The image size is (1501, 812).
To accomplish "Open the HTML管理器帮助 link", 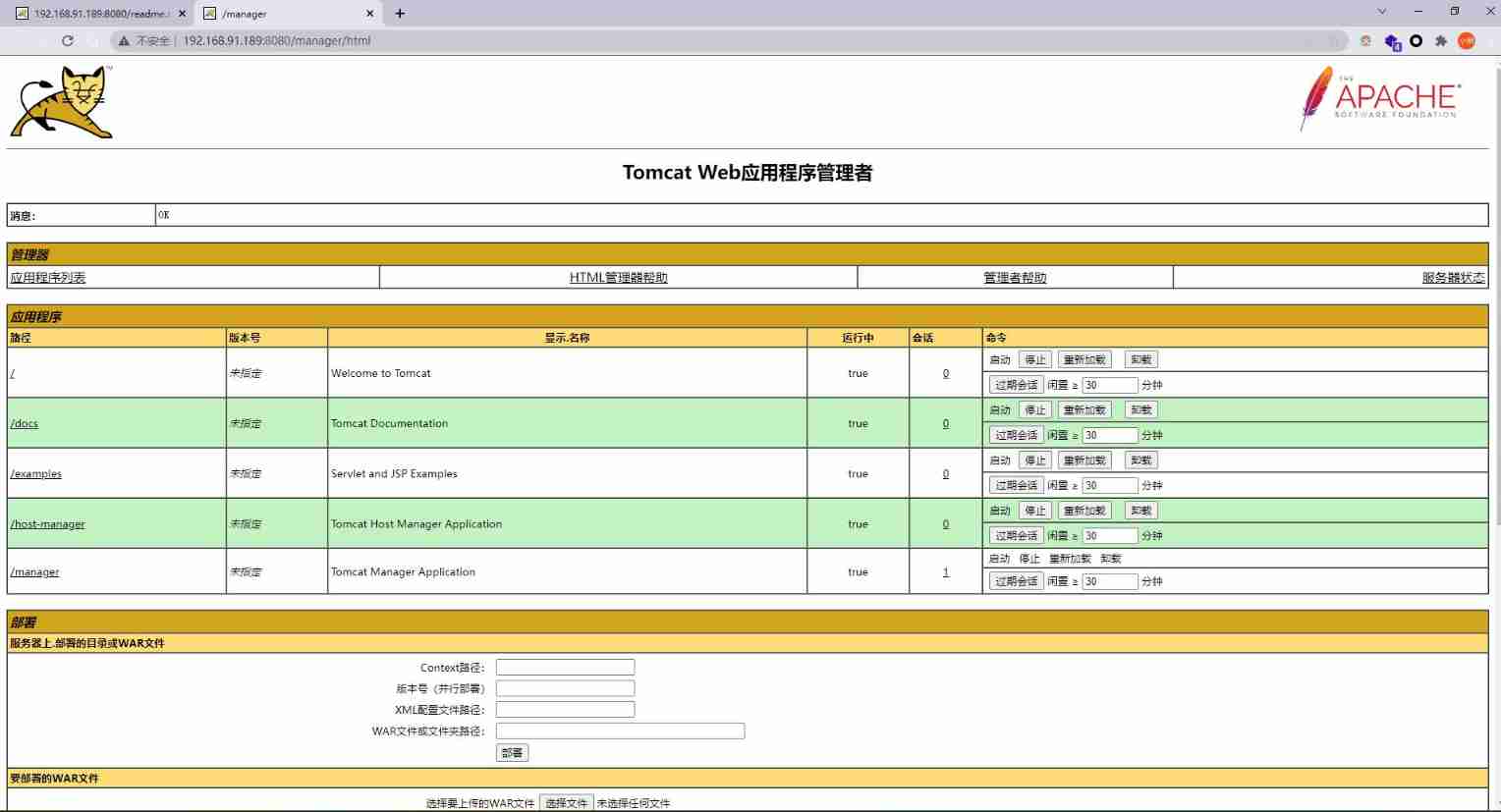I will [618, 278].
